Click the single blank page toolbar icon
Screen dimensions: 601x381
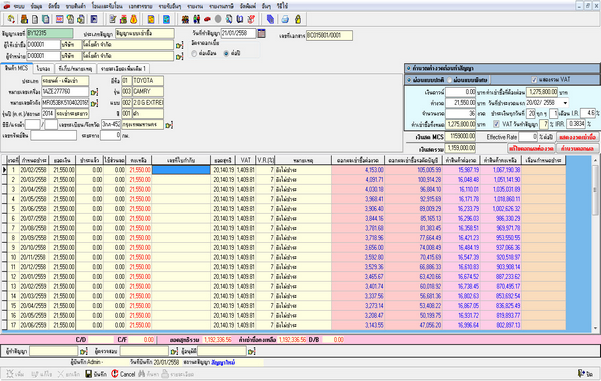[x=35, y=19]
